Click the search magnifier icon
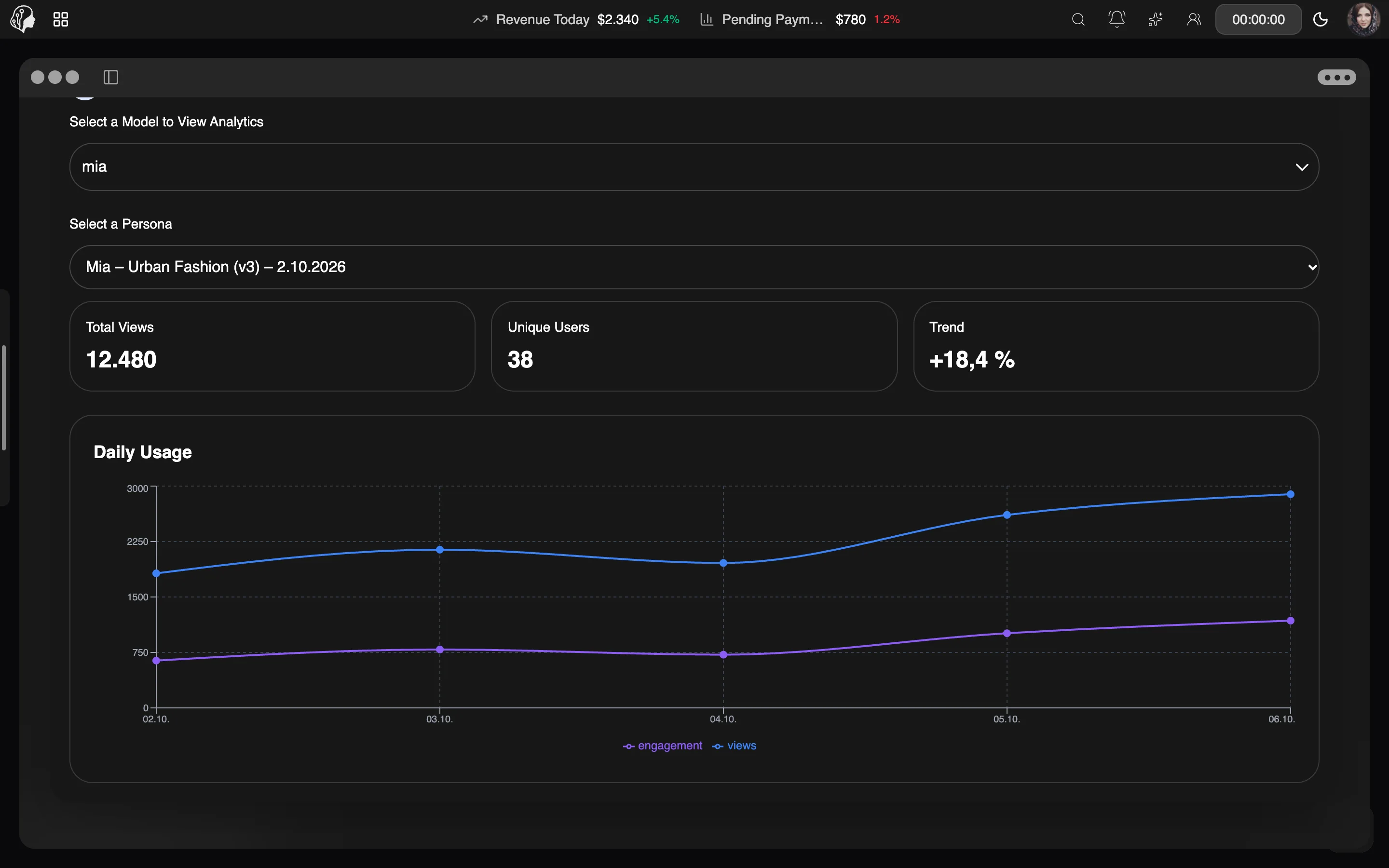 pos(1078,19)
